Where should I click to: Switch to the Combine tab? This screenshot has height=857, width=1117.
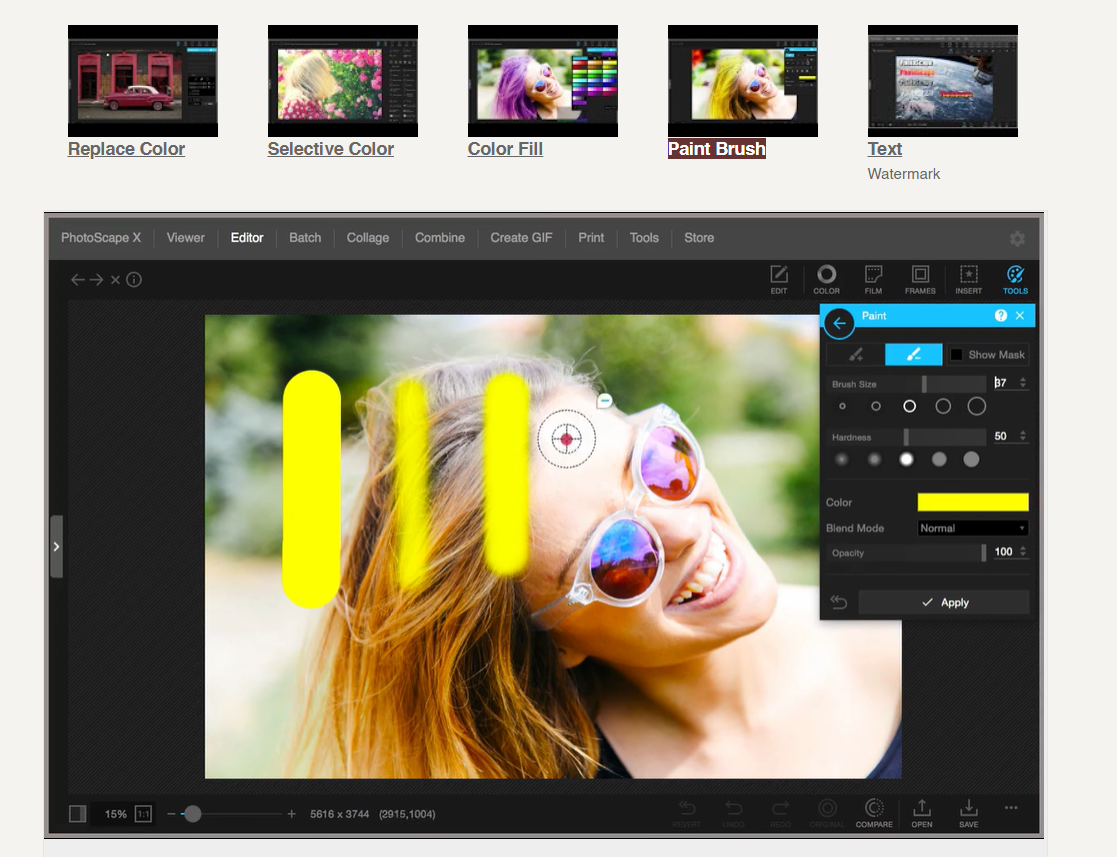[x=440, y=238]
